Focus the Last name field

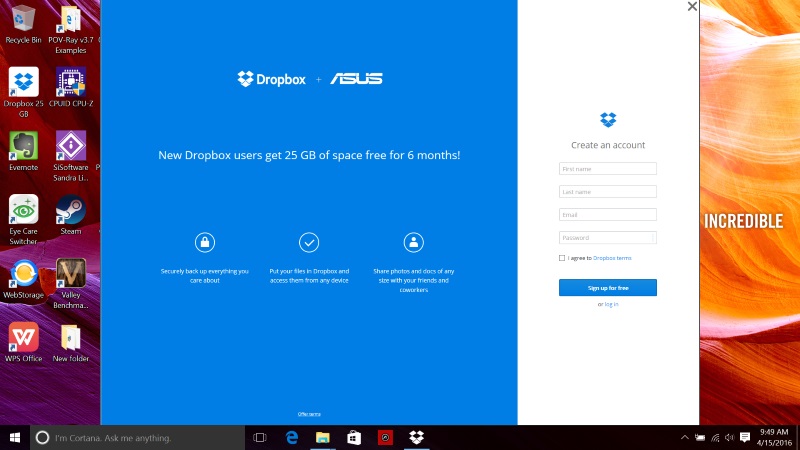click(x=608, y=192)
